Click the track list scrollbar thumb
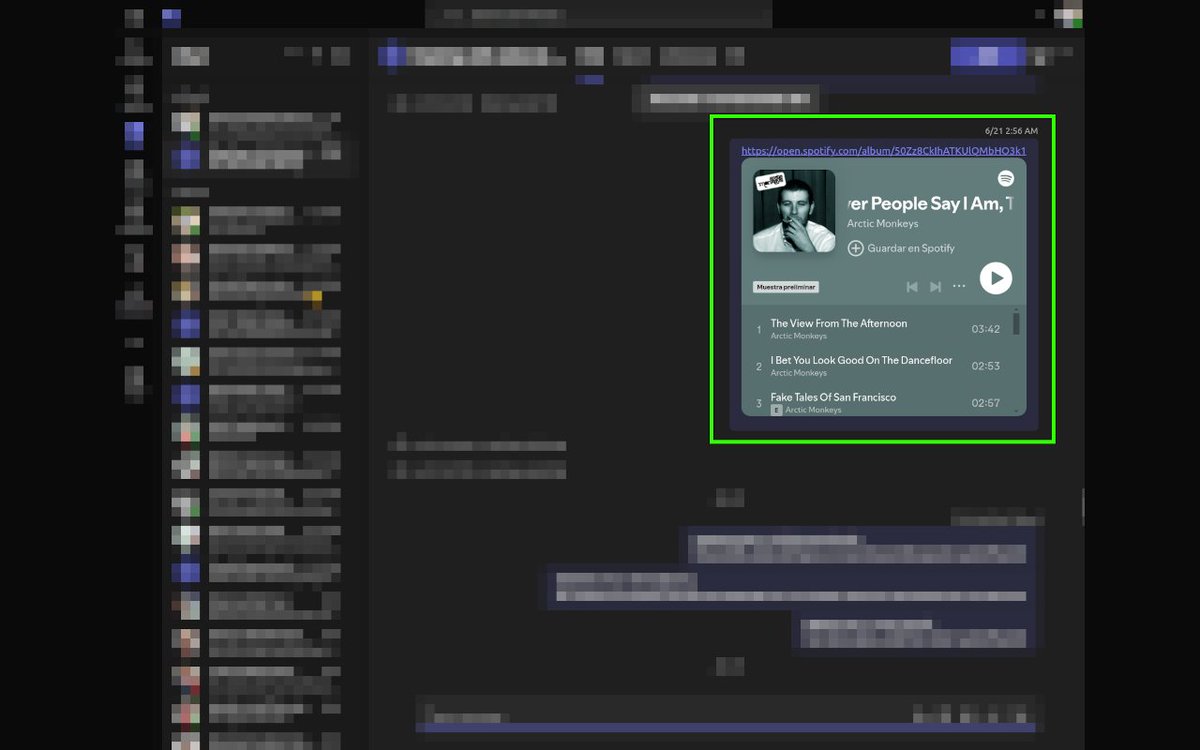 point(1016,323)
